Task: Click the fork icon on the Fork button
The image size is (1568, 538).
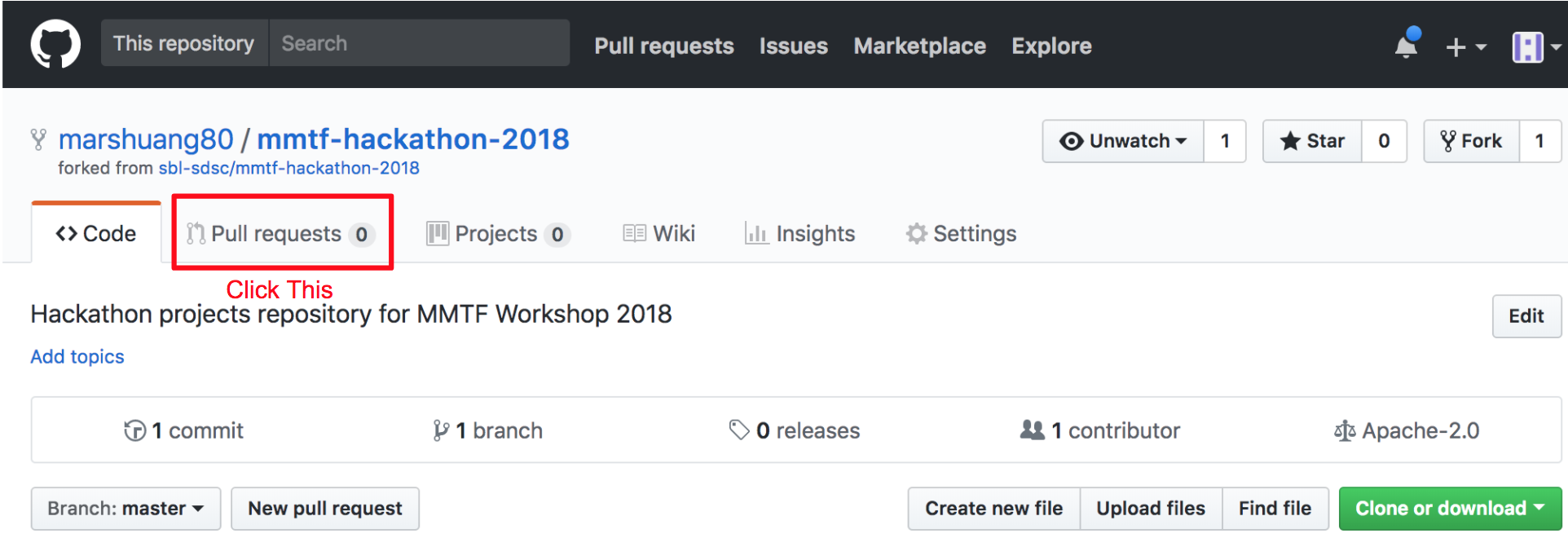Action: point(1448,141)
